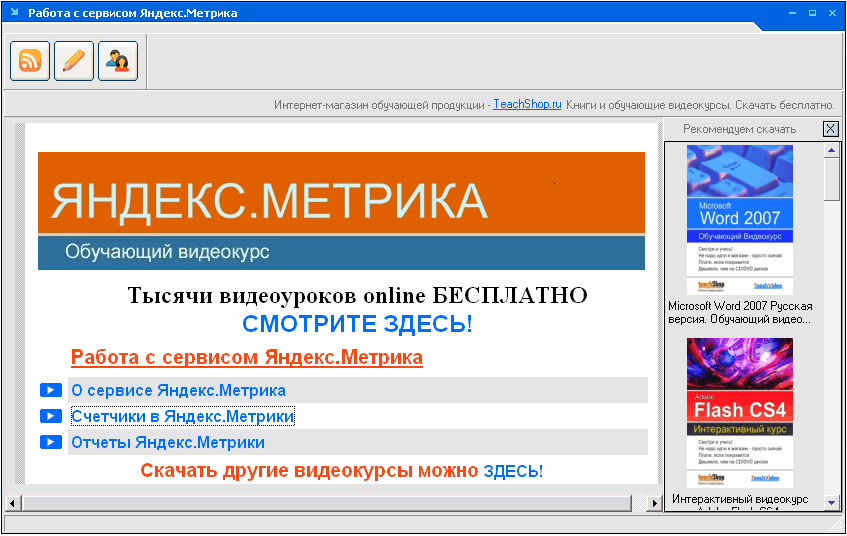
Task: Open Работа с сервисом Яндекс.Метрика heading link
Action: [247, 357]
